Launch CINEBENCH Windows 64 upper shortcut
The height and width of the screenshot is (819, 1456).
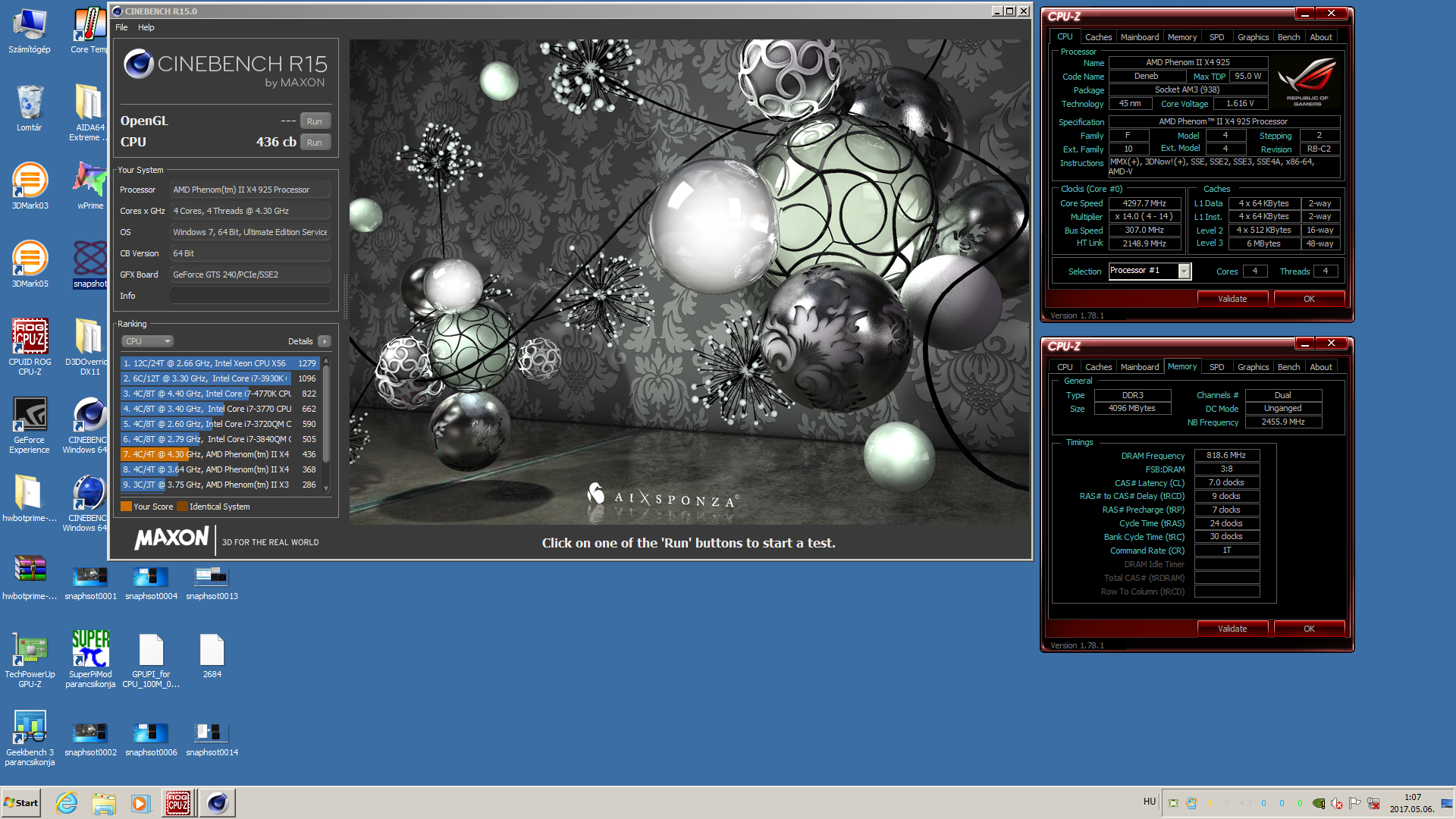(x=88, y=425)
